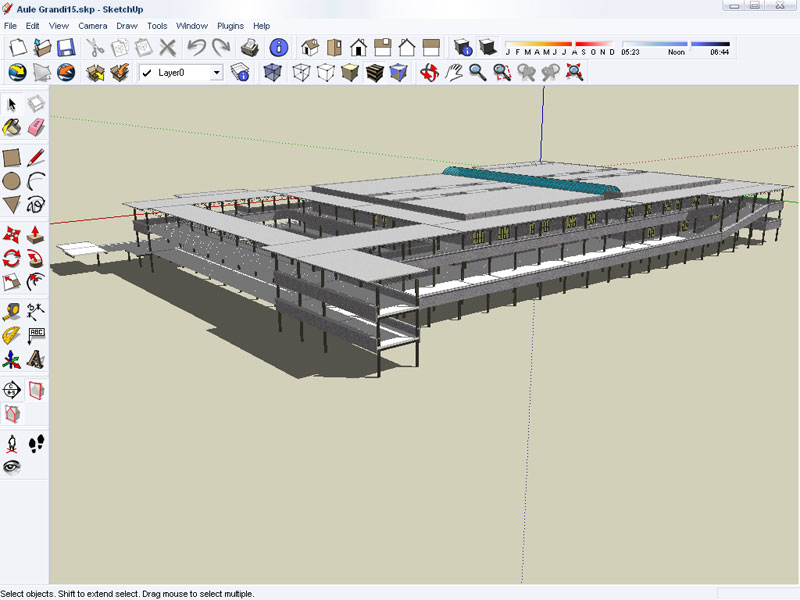Choose the Paint Bucket tool
Screen dimensions: 800x600
[x=12, y=128]
